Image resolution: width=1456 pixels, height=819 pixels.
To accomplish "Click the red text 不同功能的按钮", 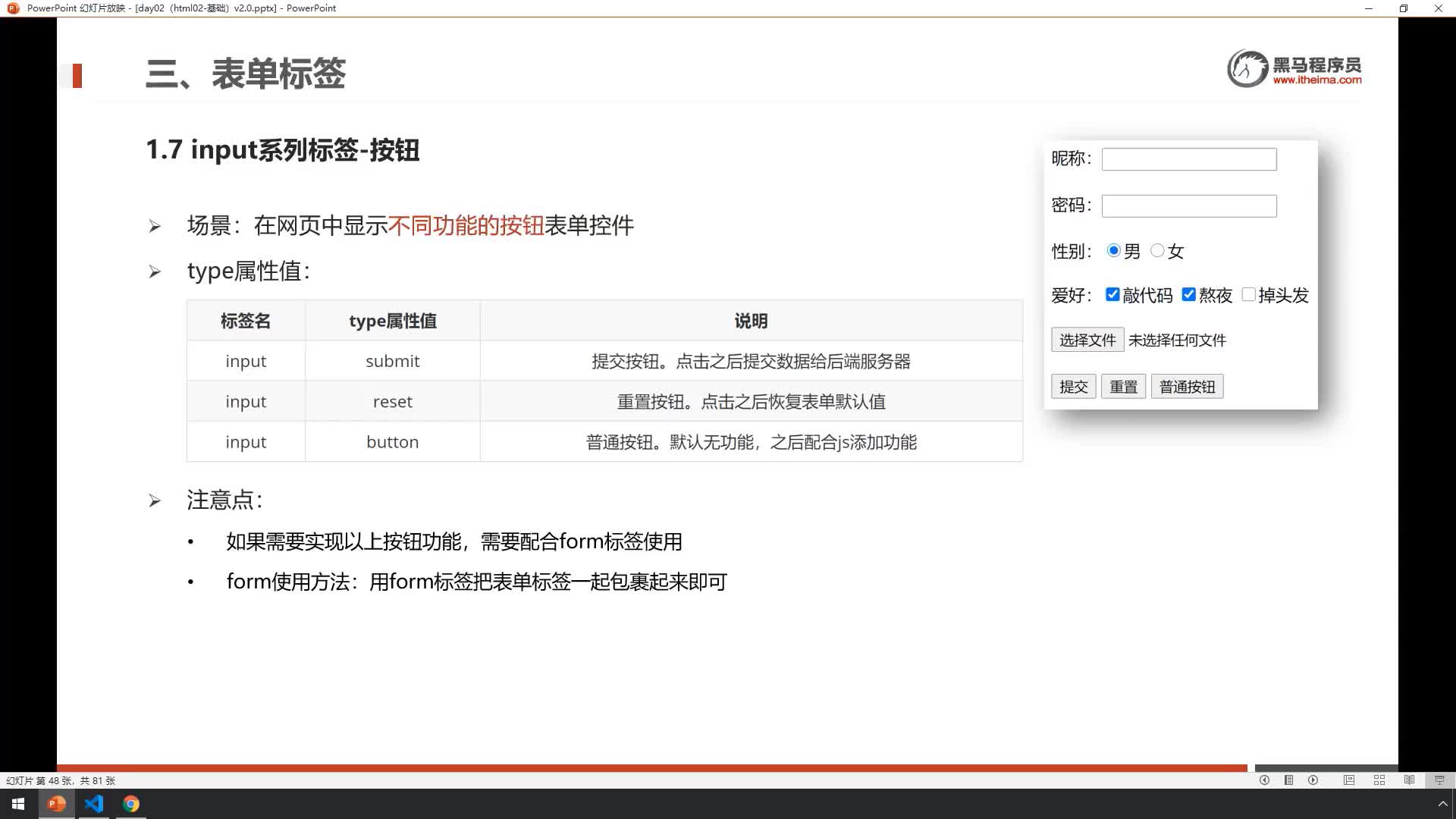I will click(466, 225).
